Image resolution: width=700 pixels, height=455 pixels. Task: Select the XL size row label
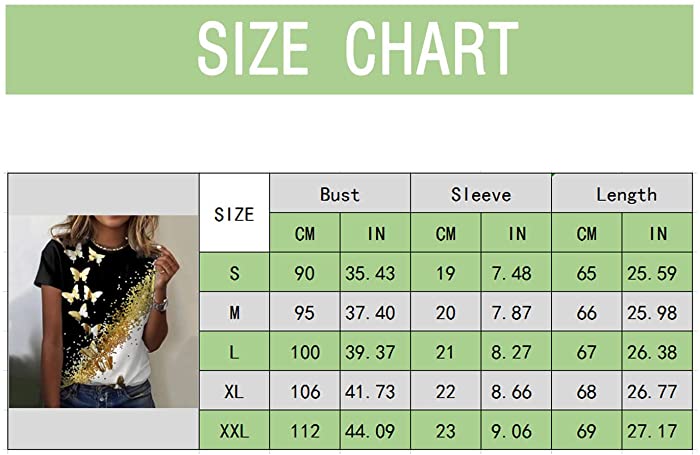click(x=234, y=391)
